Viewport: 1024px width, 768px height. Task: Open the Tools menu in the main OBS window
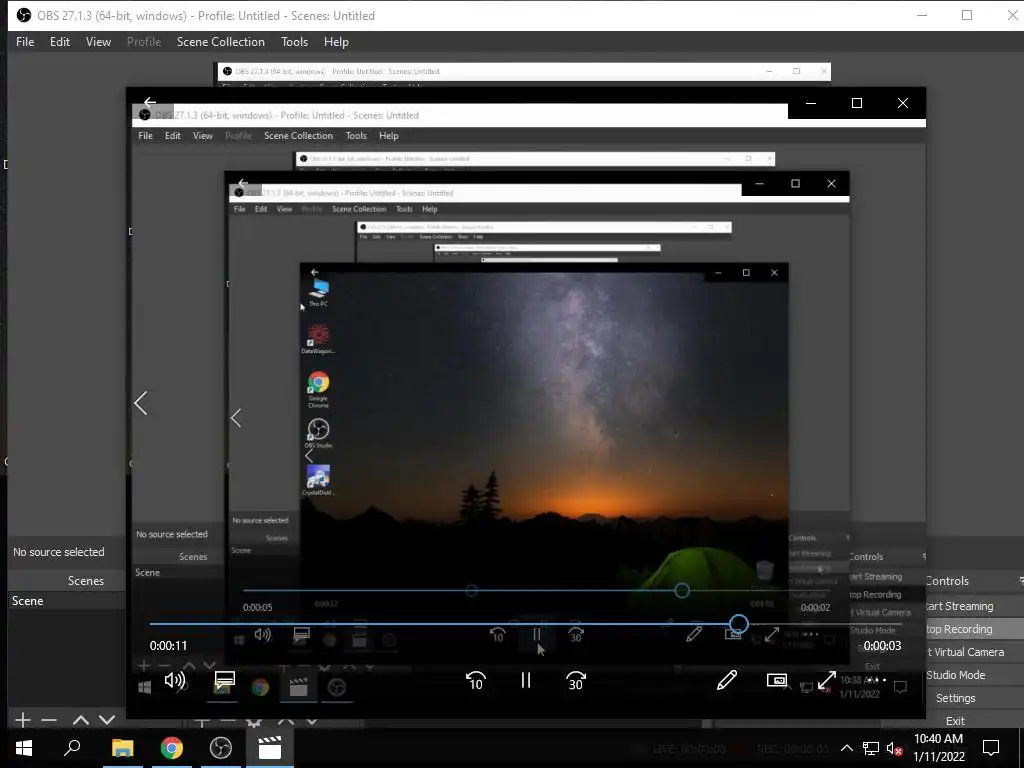(295, 42)
